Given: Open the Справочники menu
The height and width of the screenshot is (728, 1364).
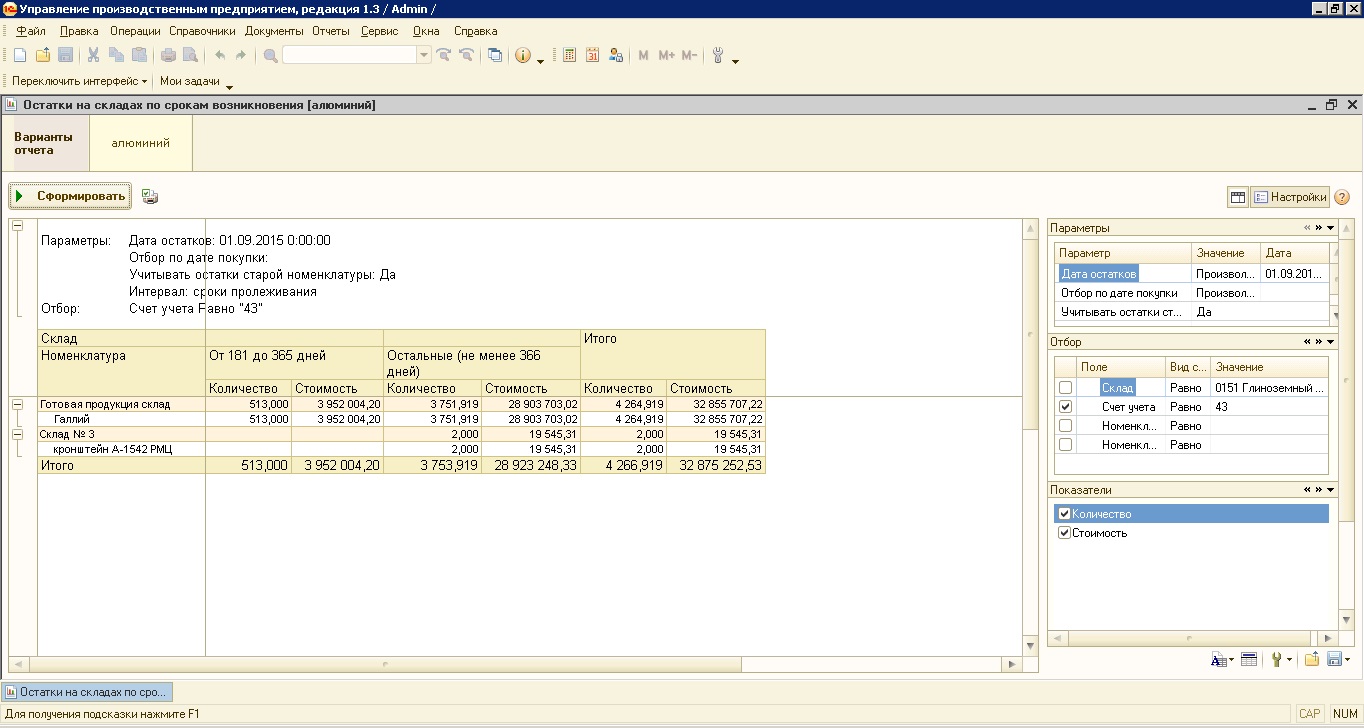Looking at the screenshot, I should [x=202, y=31].
